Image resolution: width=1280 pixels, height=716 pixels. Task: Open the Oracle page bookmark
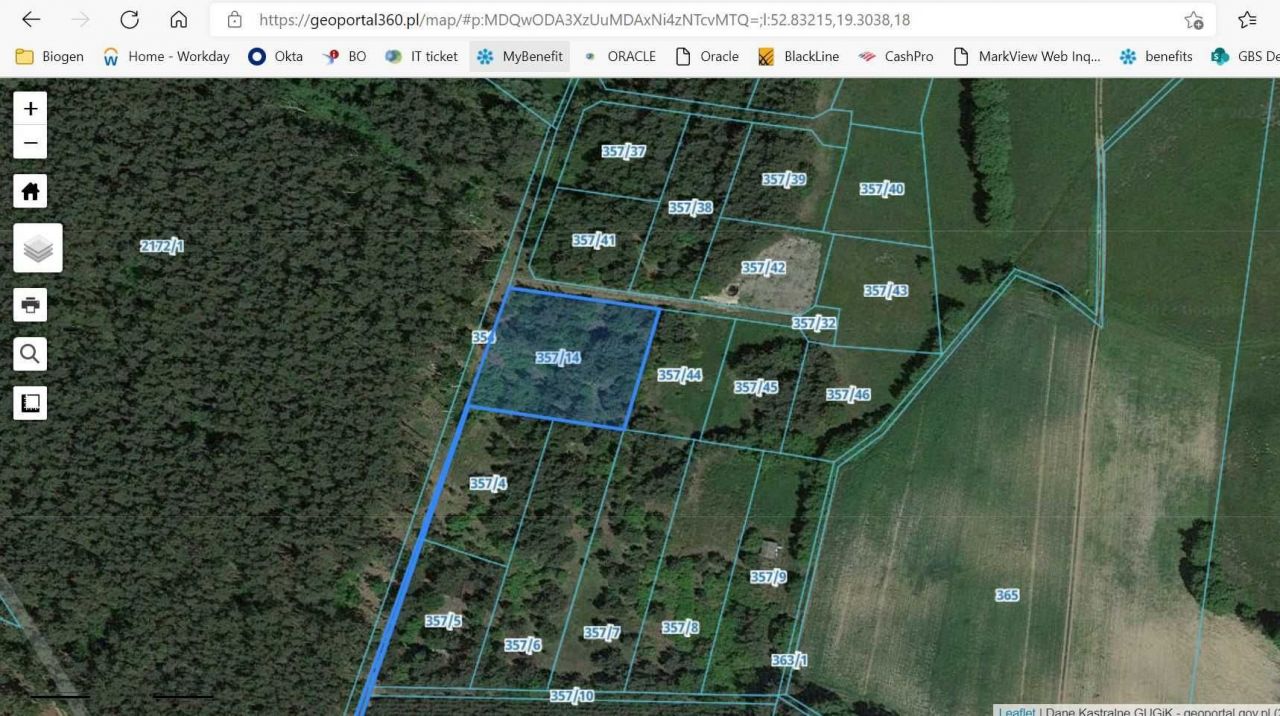(707, 56)
